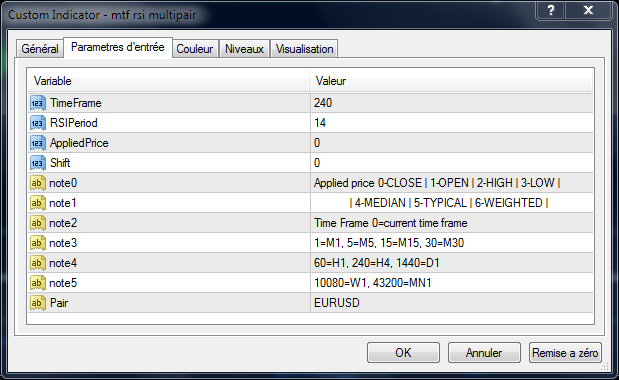This screenshot has width=619, height=380.
Task: Click the TimeFrame variable name
Action: (x=76, y=103)
